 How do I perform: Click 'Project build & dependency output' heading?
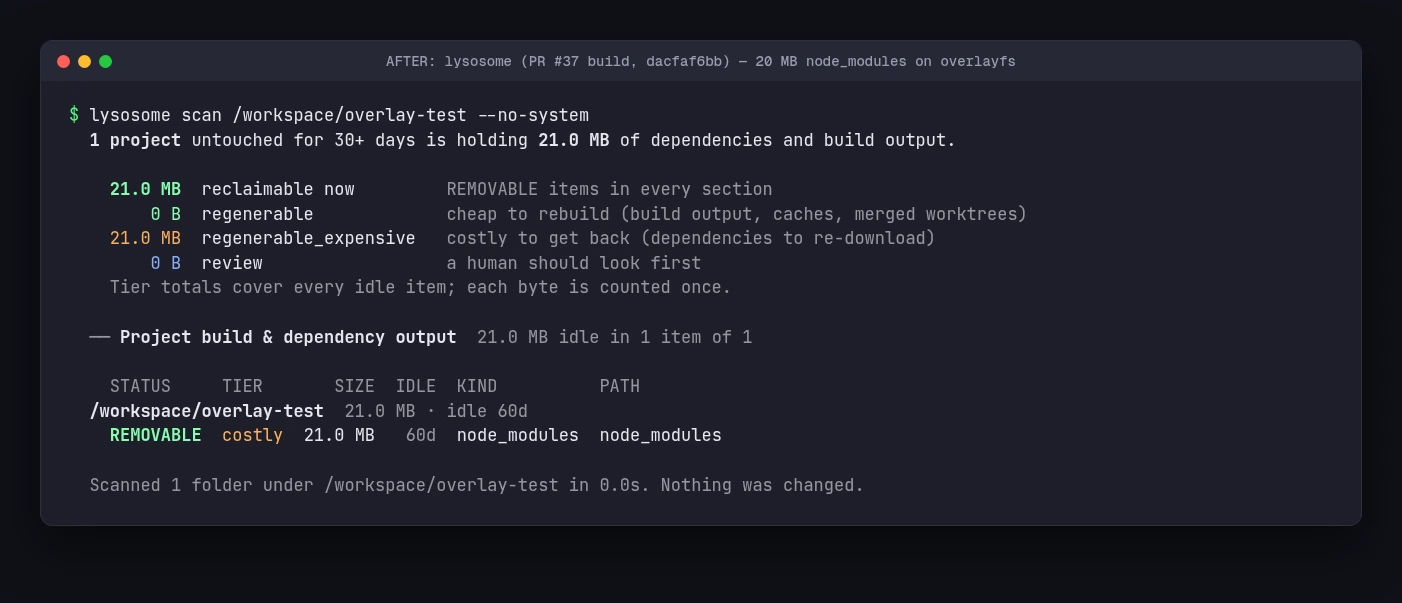pyautogui.click(x=288, y=337)
